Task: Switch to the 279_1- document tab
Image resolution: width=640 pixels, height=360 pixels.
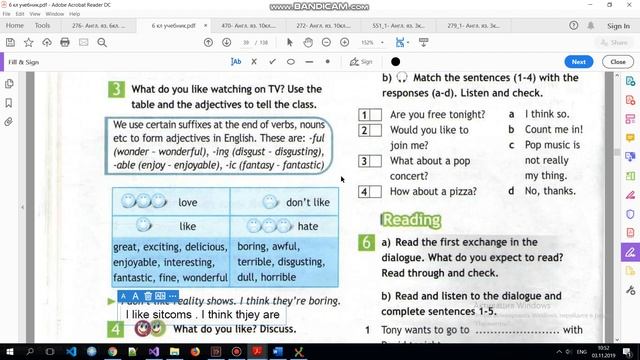Action: (x=473, y=26)
